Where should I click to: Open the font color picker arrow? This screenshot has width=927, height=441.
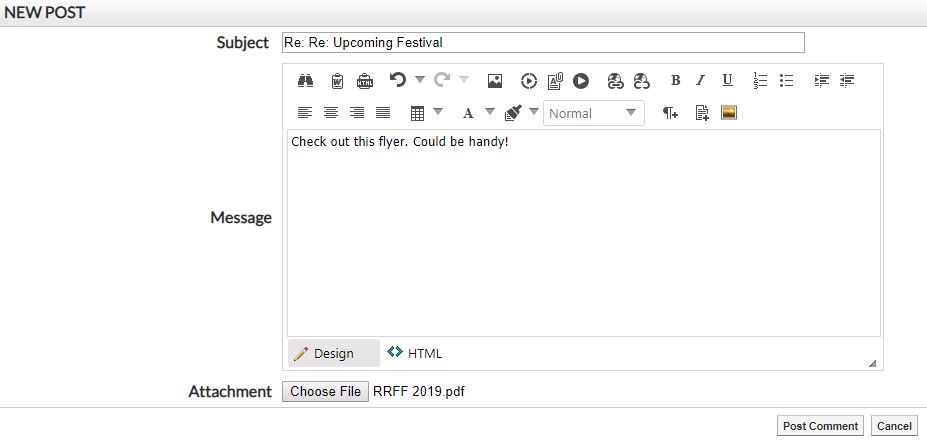tap(490, 112)
